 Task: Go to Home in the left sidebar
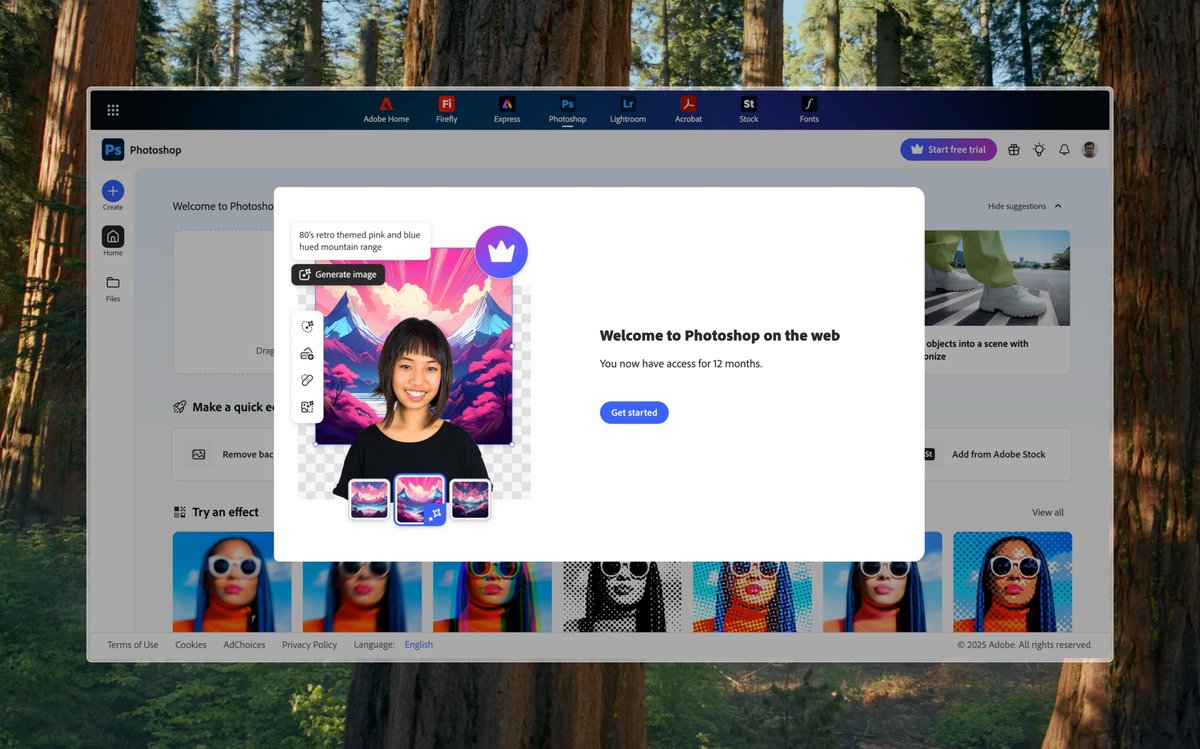(x=112, y=239)
